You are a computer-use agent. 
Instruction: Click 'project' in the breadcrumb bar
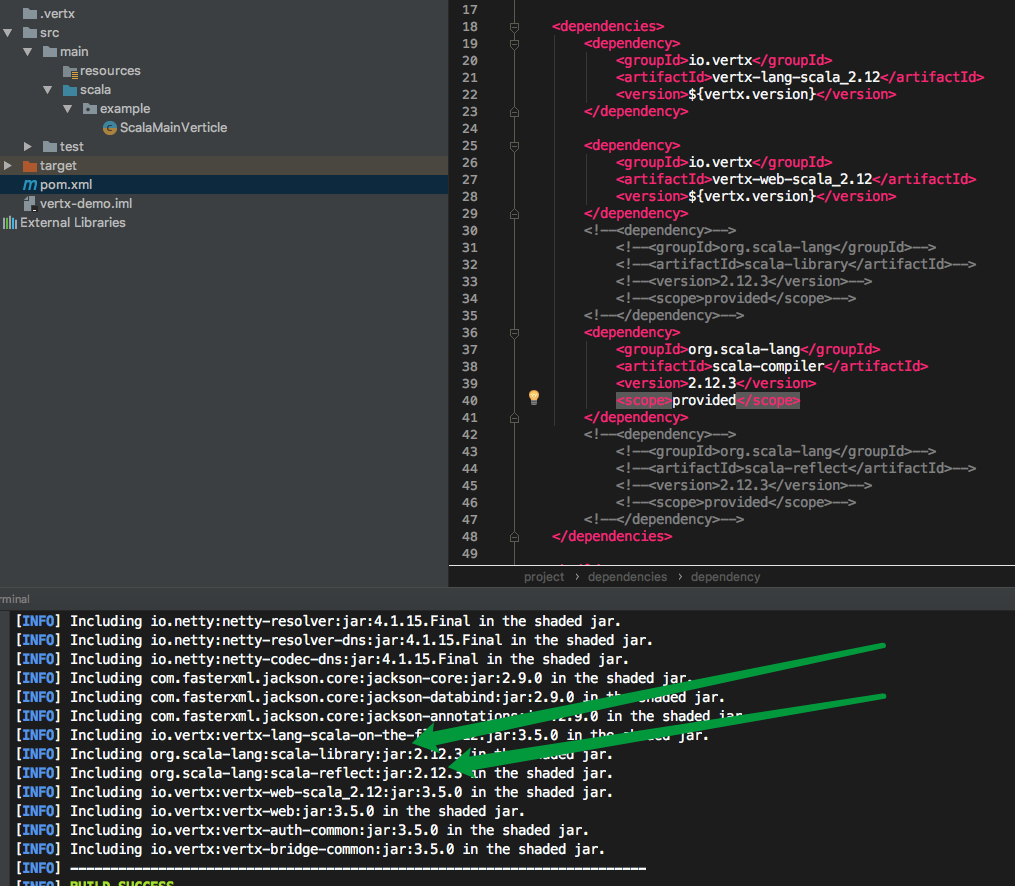point(544,577)
